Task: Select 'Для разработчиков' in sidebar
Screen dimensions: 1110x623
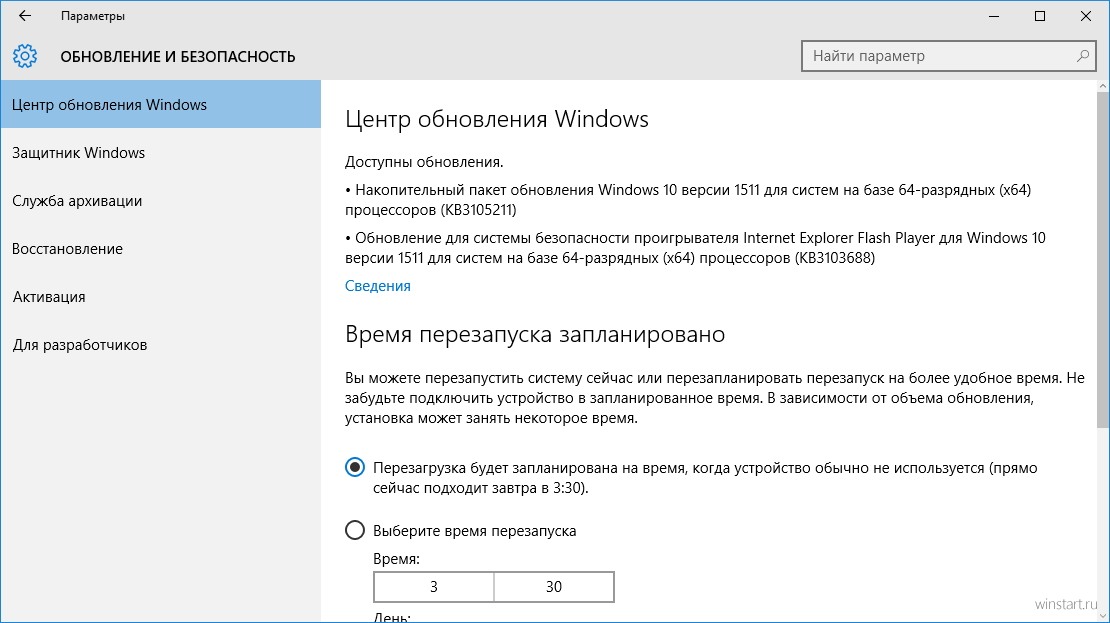Action: point(161,345)
